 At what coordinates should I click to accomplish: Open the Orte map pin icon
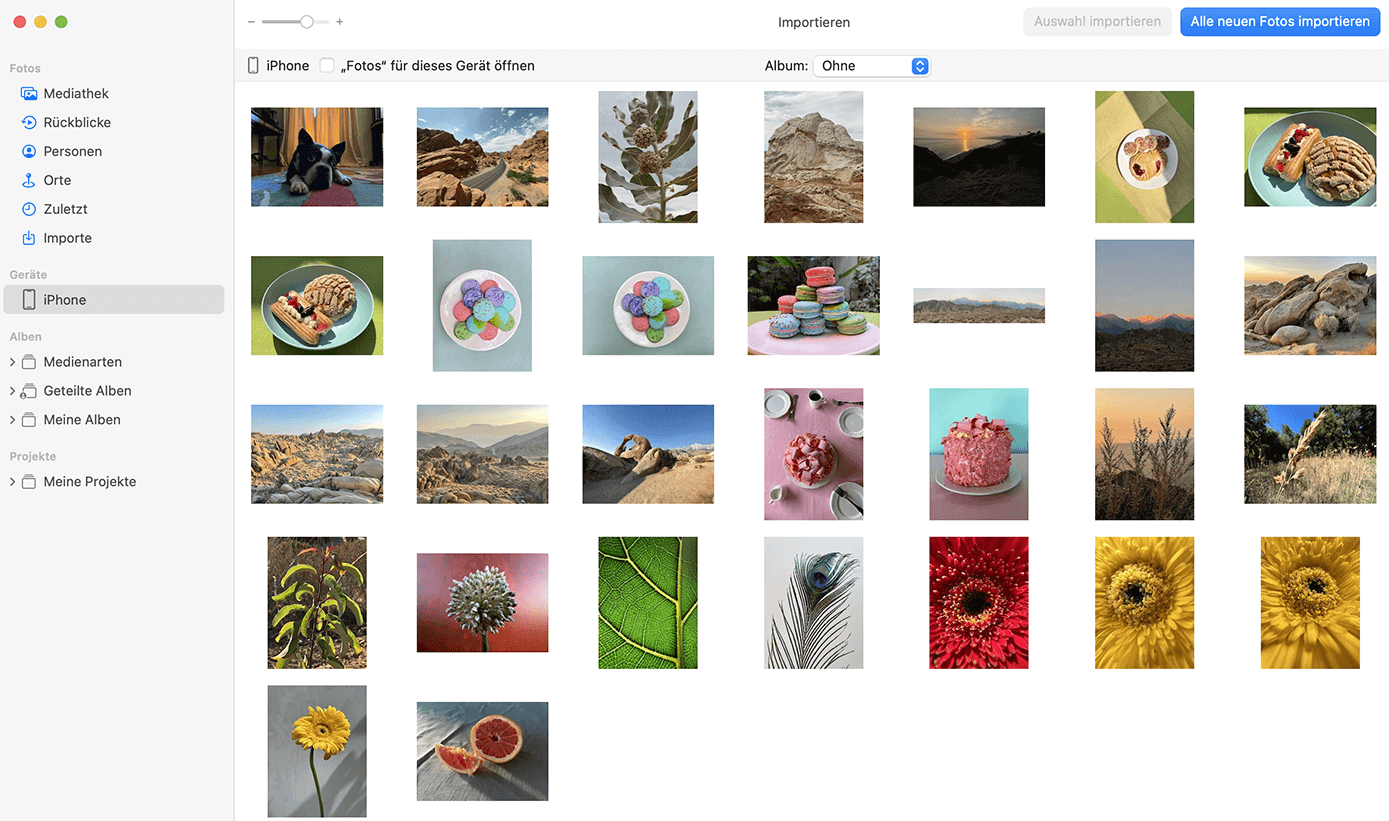tap(29, 181)
